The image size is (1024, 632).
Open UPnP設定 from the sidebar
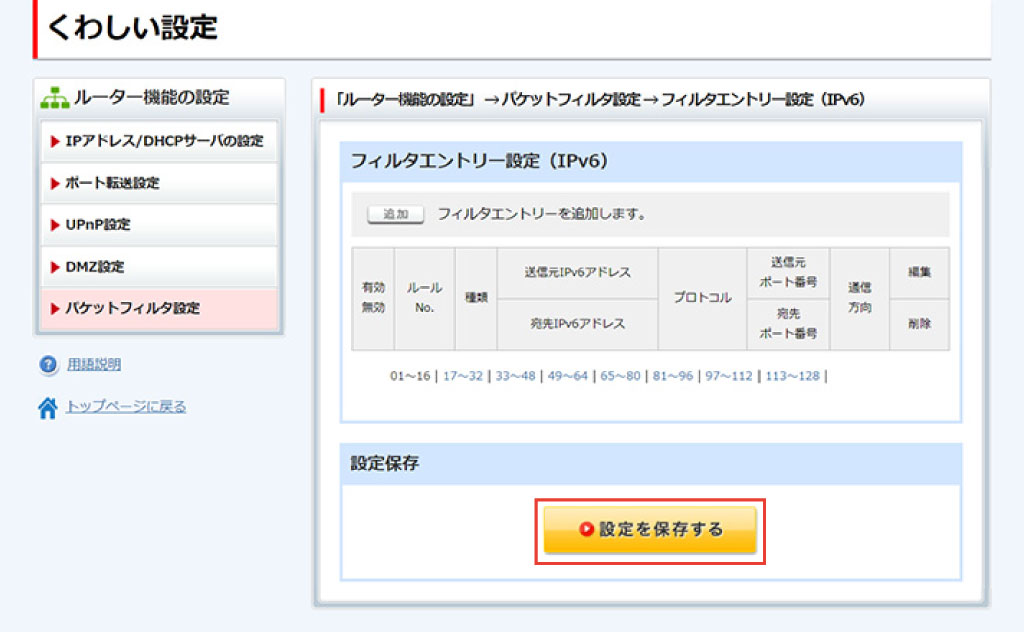(158, 225)
